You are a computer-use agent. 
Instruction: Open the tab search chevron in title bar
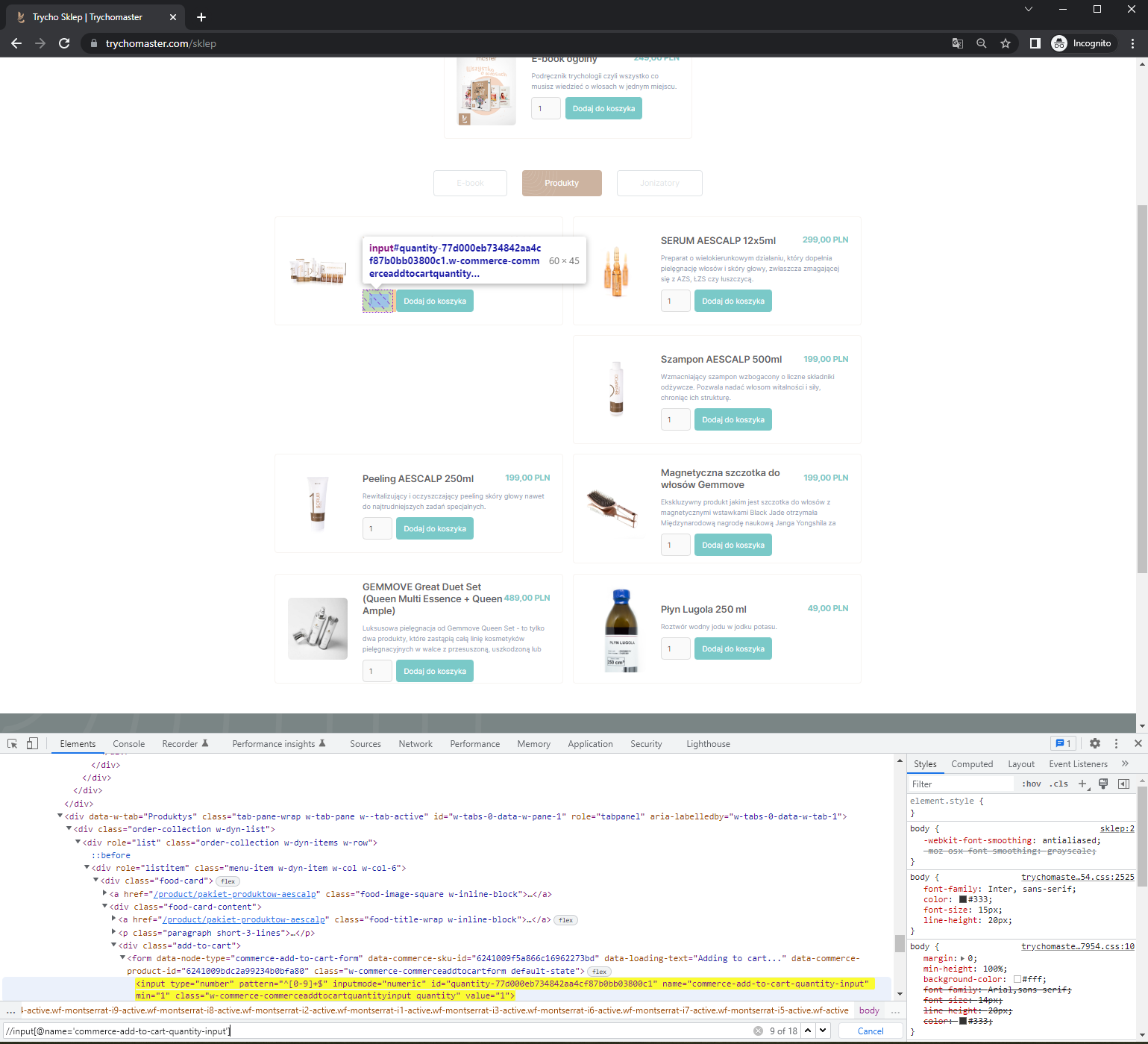pyautogui.click(x=1029, y=9)
